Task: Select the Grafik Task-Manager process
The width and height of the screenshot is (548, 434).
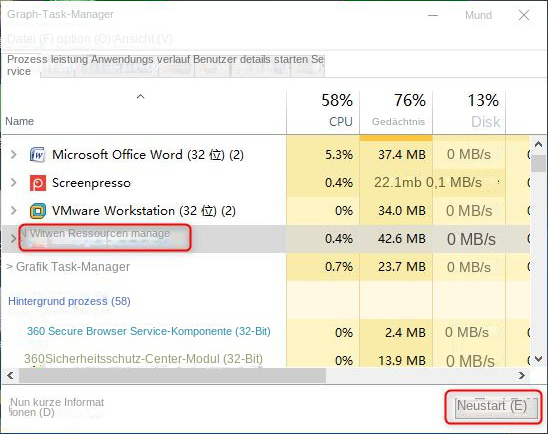Action: coord(73,267)
